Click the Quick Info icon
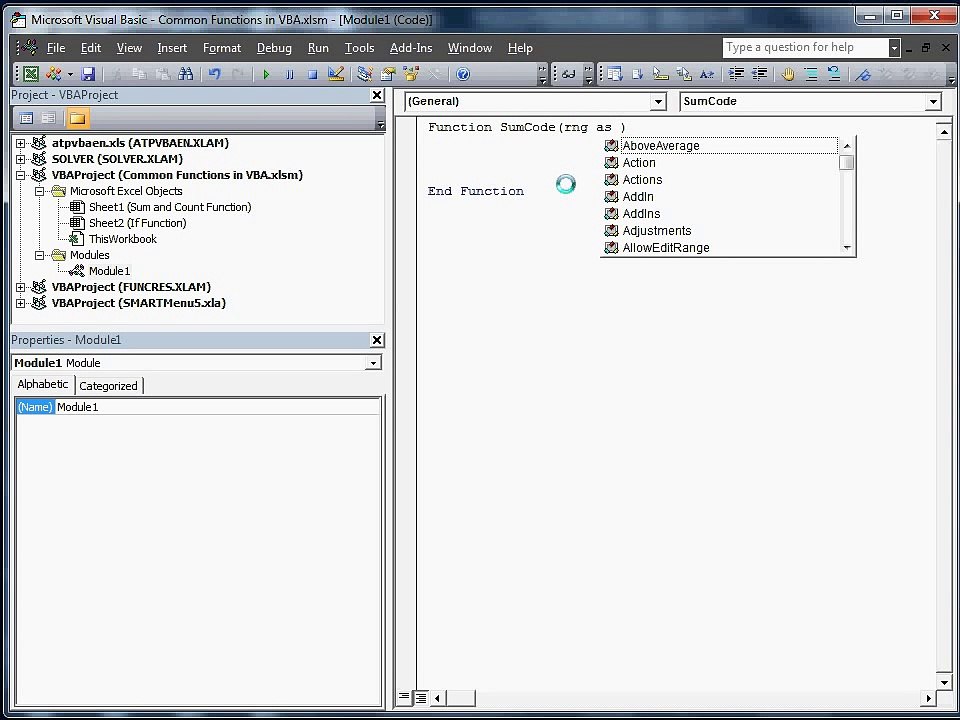The image size is (960, 720). [660, 74]
